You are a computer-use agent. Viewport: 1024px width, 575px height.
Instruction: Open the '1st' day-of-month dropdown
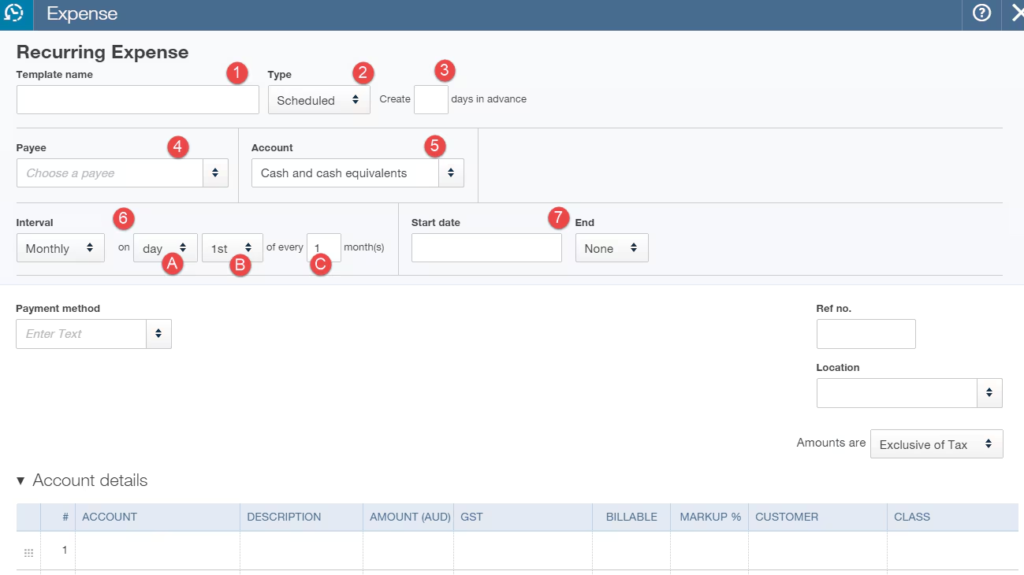tap(232, 248)
